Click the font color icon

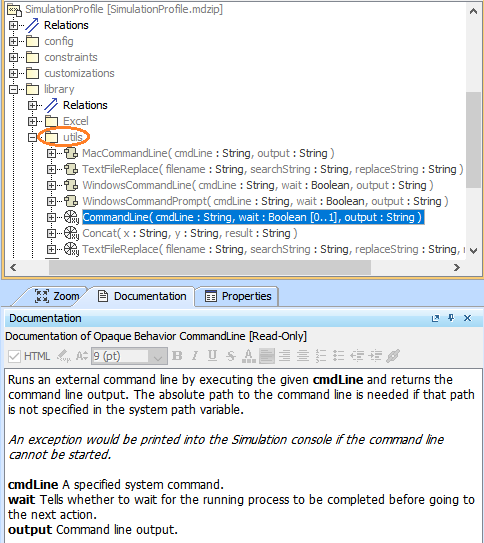point(248,356)
